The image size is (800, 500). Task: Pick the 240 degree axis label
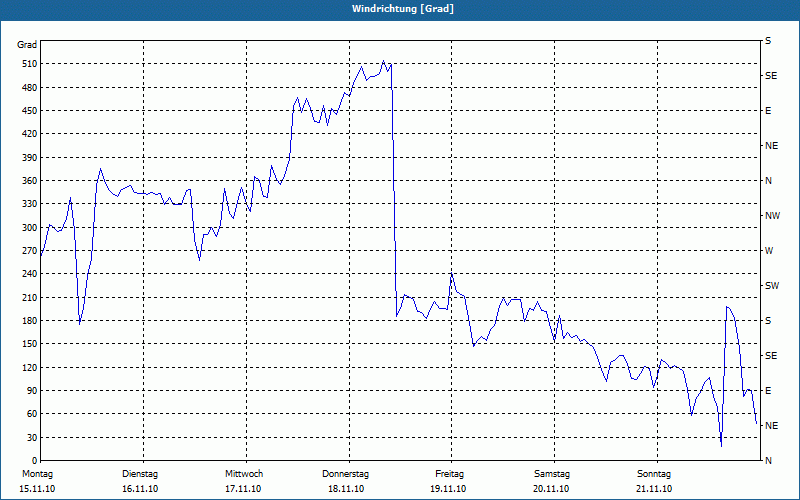point(30,273)
